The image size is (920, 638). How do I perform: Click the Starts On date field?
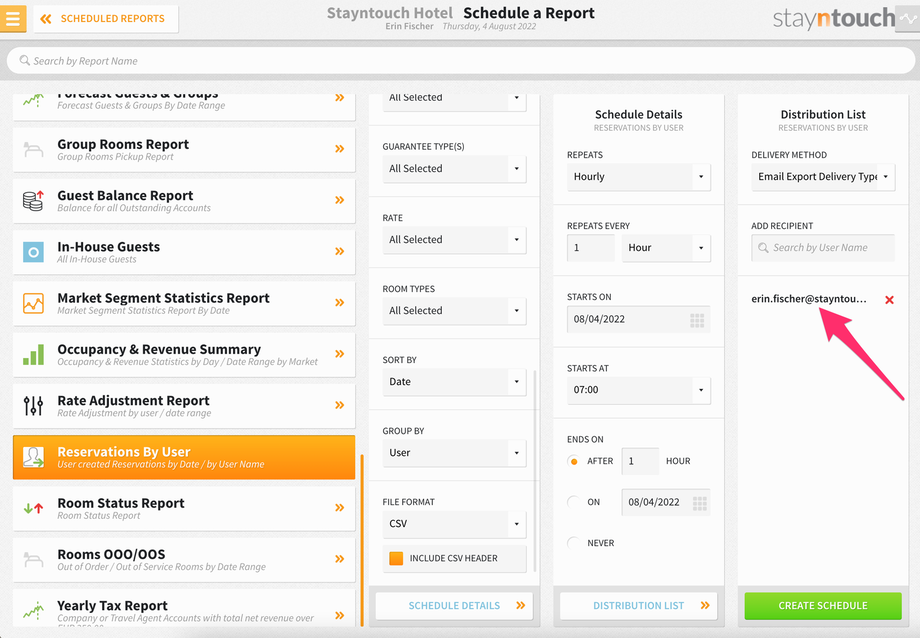pos(638,320)
